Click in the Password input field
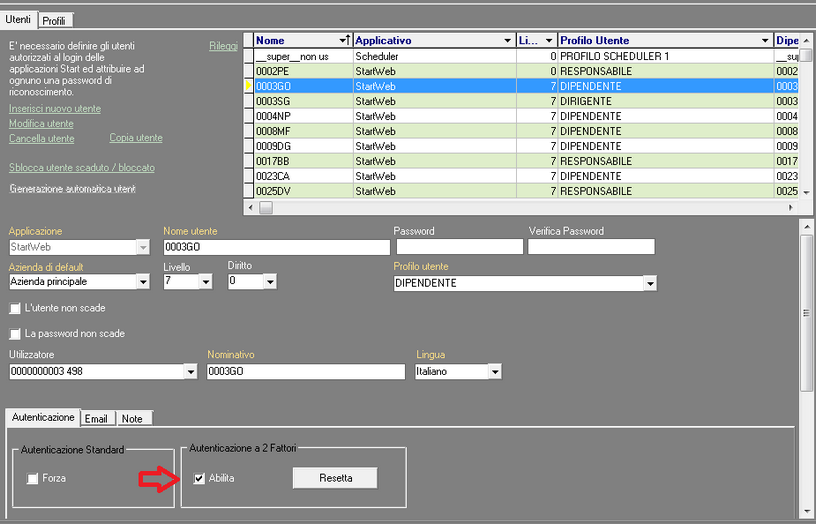The image size is (816, 524). tap(459, 247)
